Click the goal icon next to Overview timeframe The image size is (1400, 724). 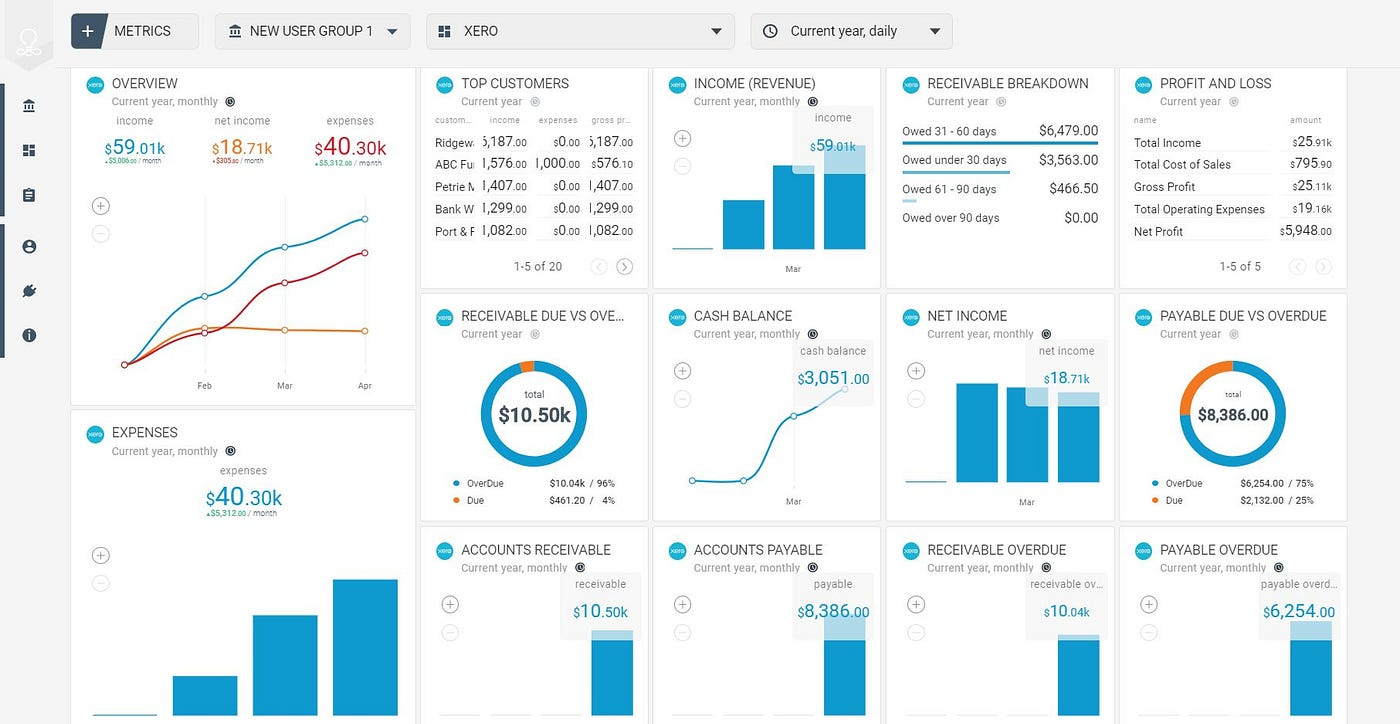(230, 100)
